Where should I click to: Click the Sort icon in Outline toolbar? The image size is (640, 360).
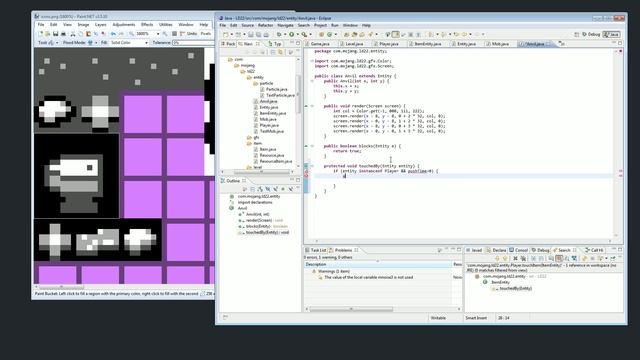pos(260,189)
